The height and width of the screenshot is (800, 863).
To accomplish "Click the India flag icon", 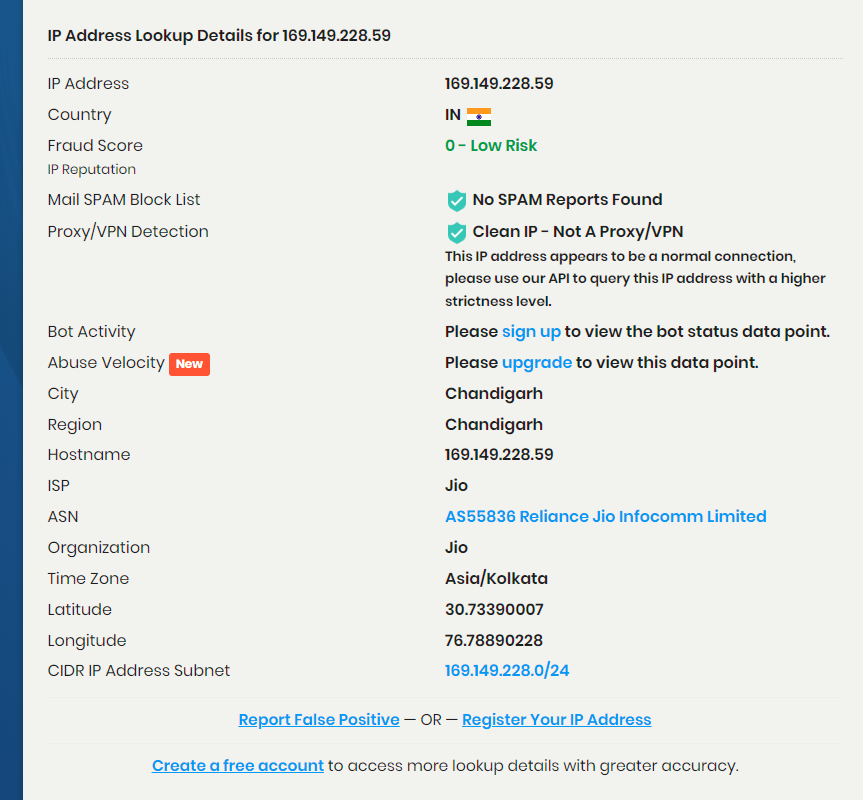I will 478,116.
